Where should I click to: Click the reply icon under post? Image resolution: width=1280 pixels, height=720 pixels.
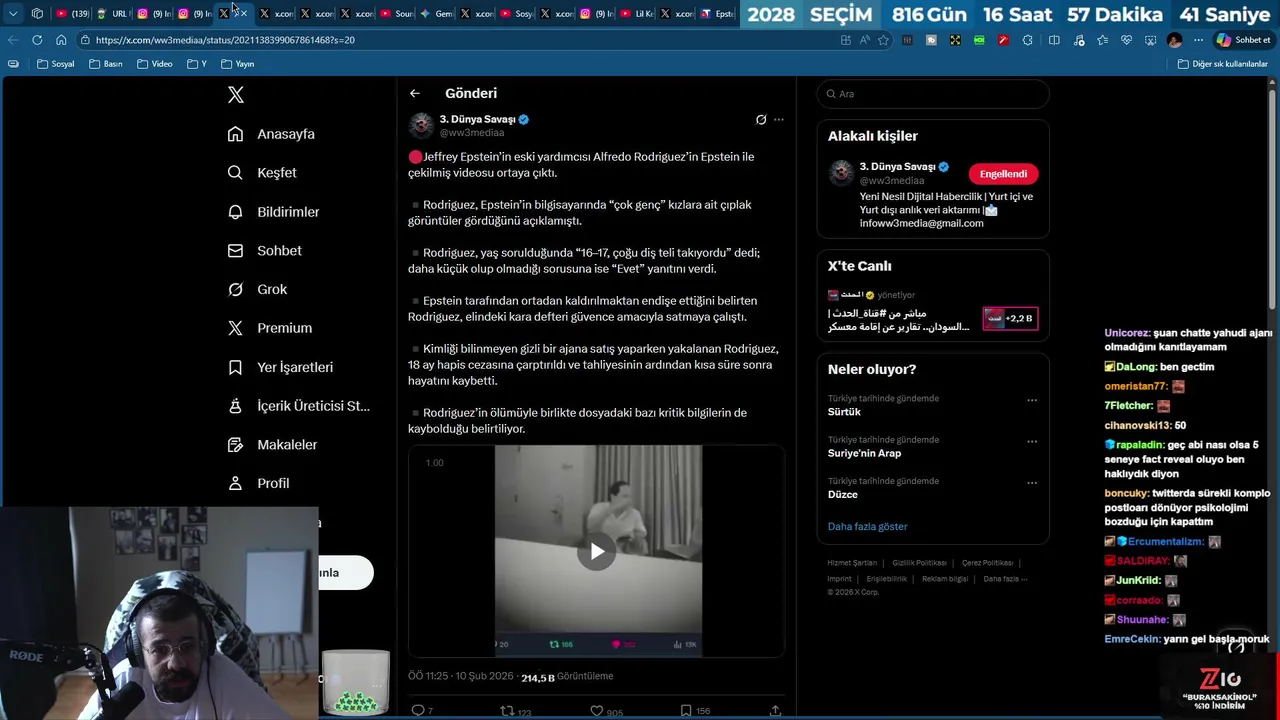[x=418, y=710]
